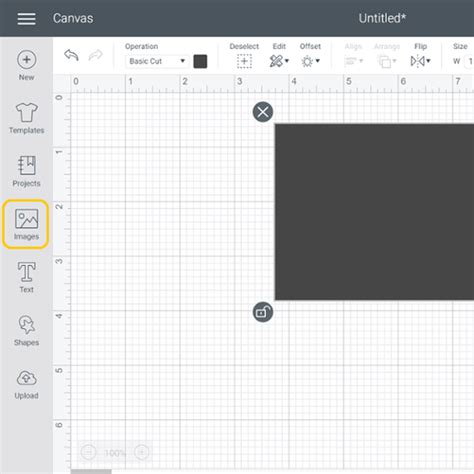Undo the last action
This screenshot has height=474, width=474.
71,55
